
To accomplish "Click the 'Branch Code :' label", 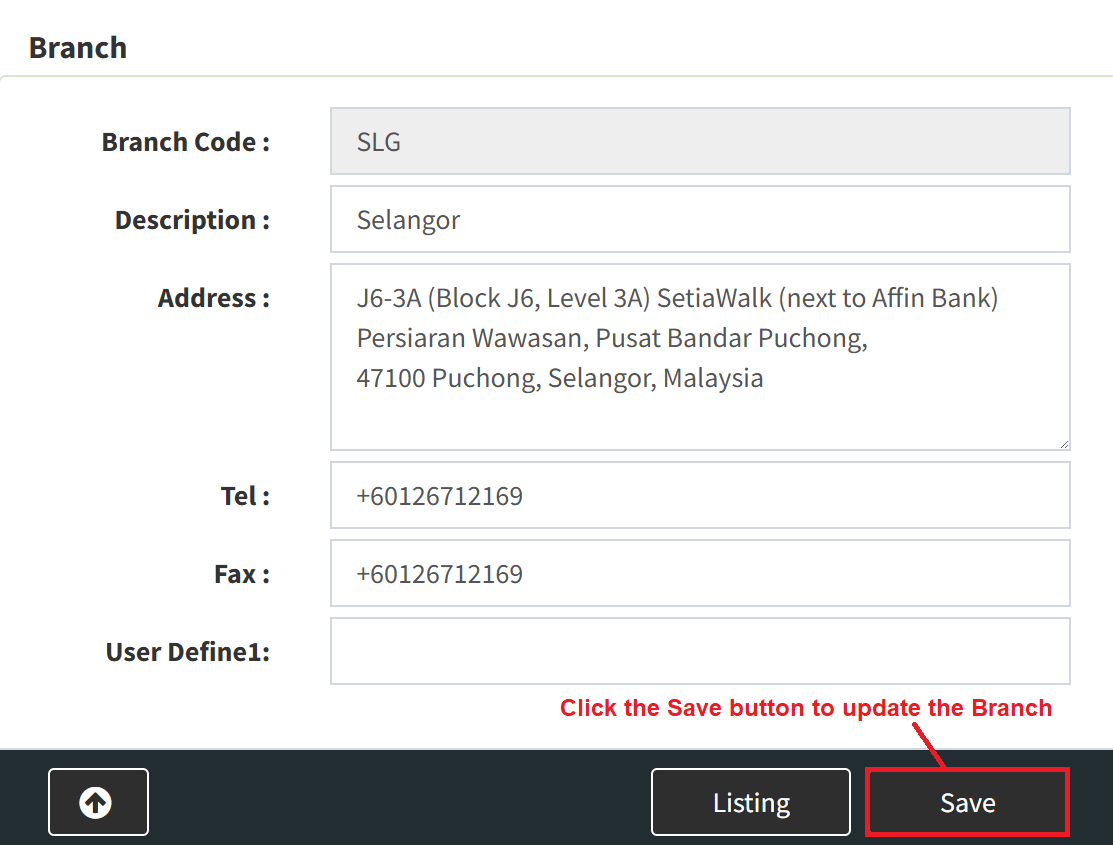I will click(186, 142).
